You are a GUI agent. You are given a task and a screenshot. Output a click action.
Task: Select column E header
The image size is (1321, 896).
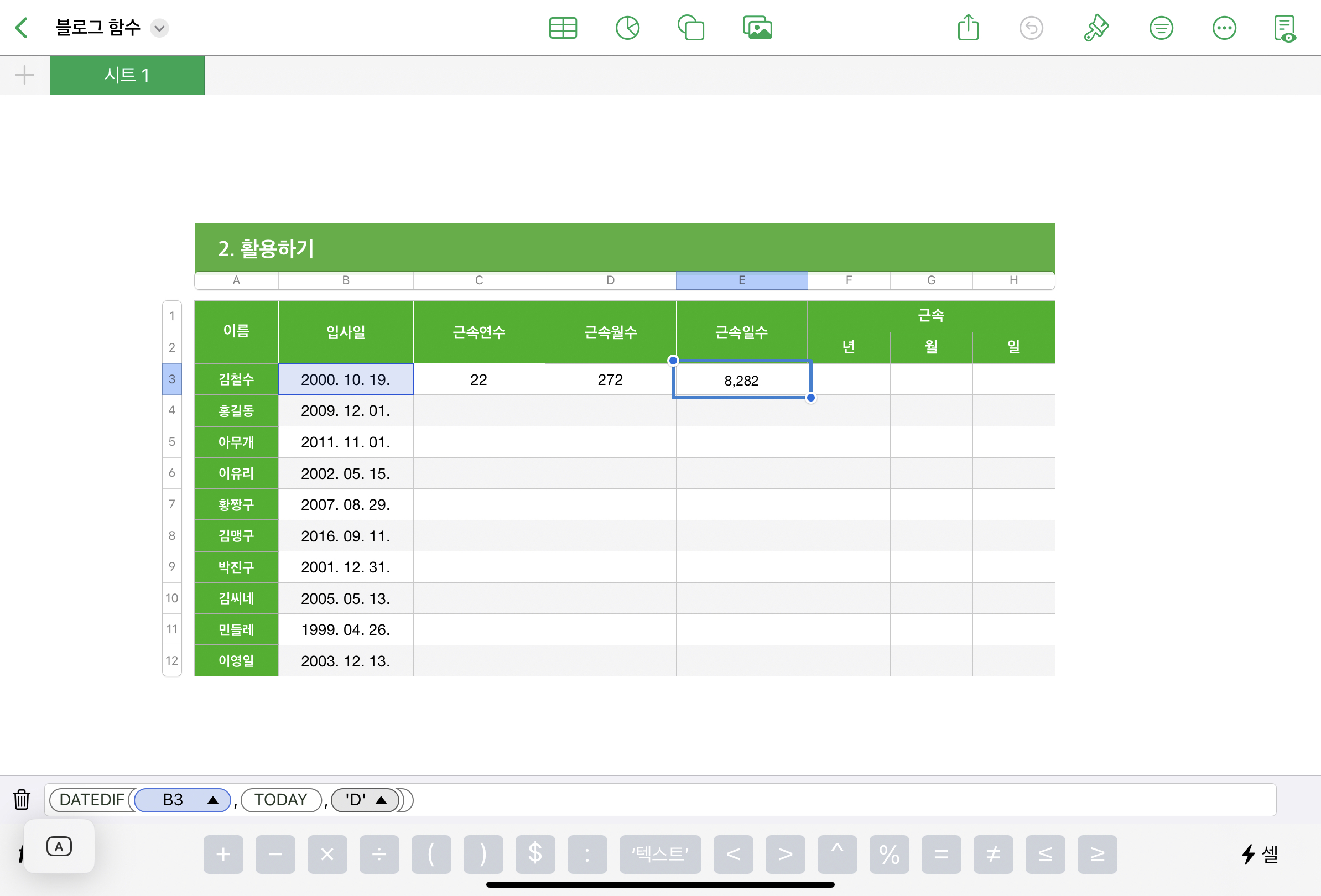742,280
